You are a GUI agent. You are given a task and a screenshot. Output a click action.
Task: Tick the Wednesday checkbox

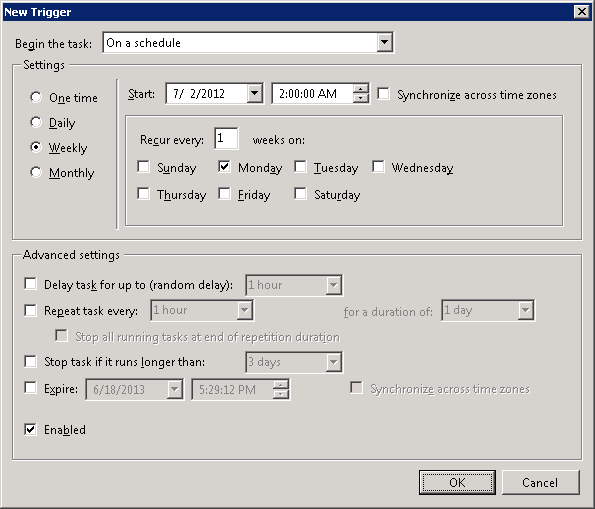pos(378,167)
